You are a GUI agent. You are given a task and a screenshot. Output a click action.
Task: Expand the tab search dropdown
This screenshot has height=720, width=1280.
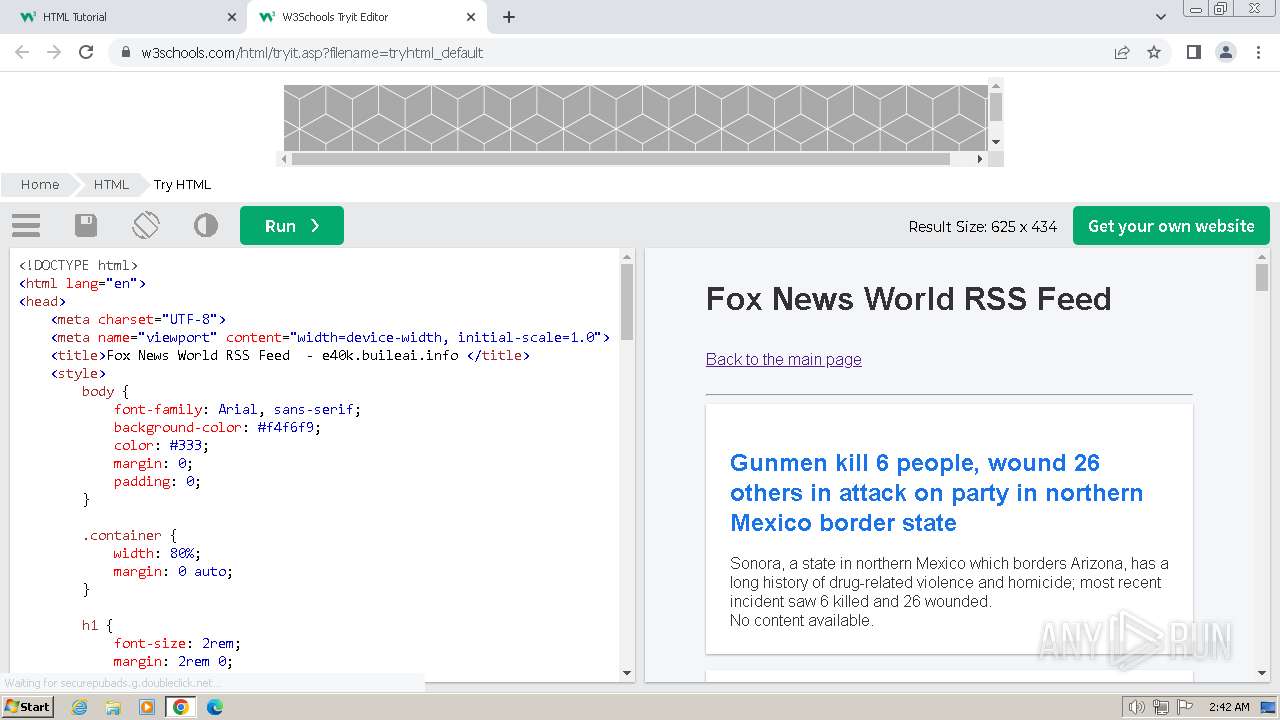coord(1160,17)
